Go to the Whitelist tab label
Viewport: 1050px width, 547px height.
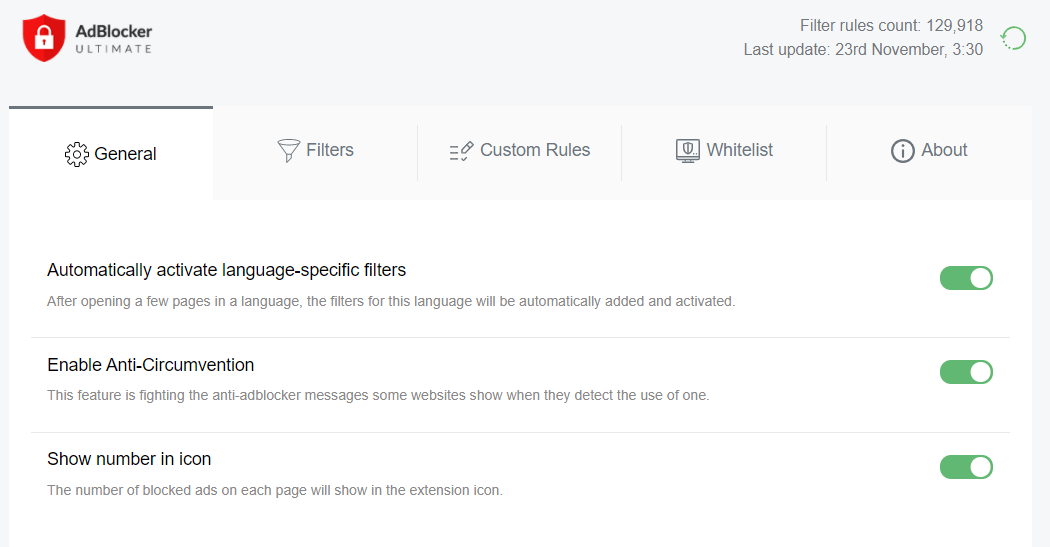coord(740,150)
